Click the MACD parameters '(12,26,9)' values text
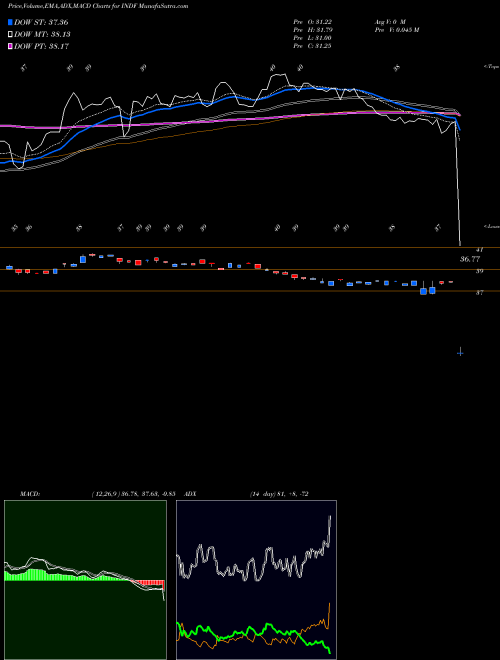Image resolution: width=500 pixels, height=660 pixels. pyautogui.click(x=133, y=494)
